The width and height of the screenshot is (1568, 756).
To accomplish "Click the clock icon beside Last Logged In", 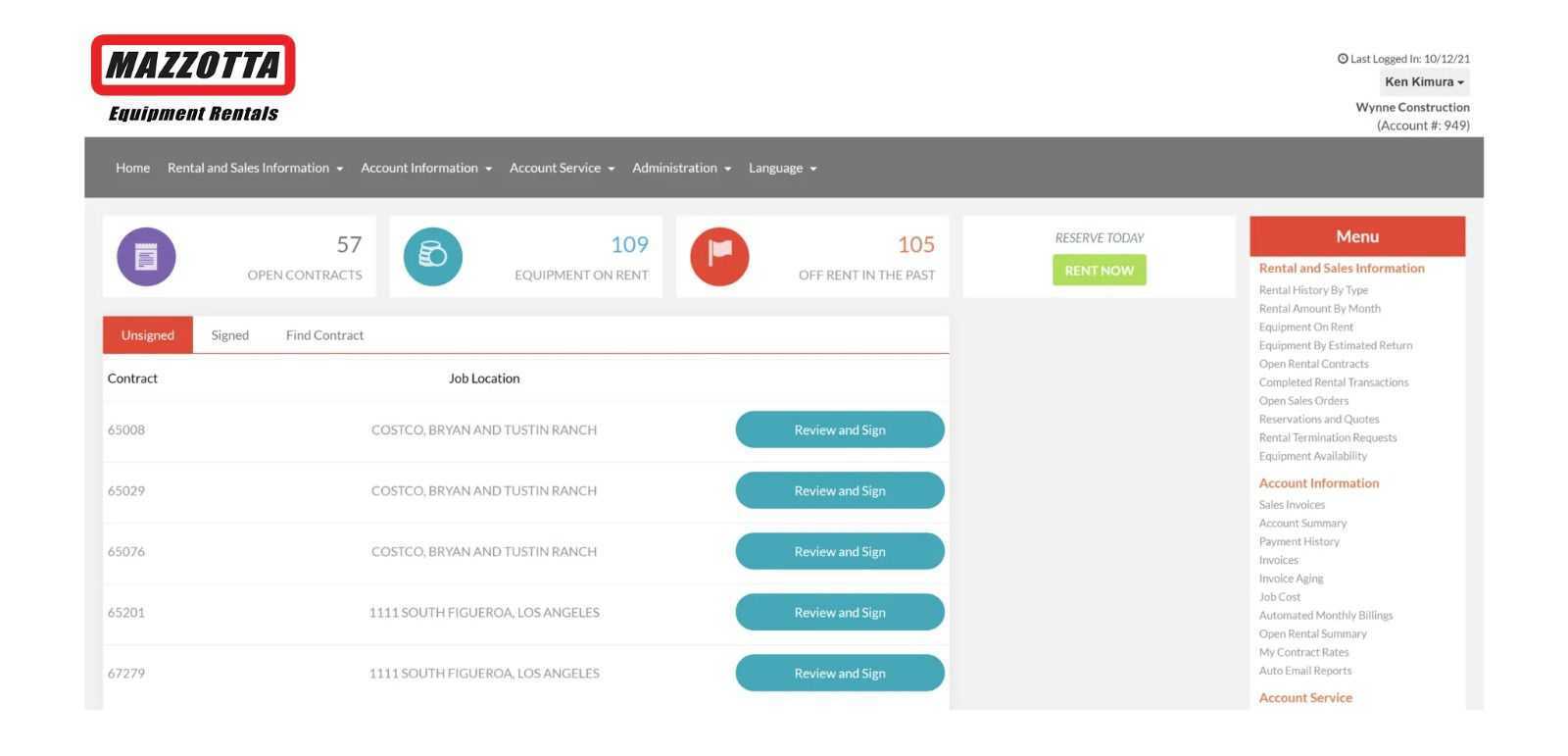I will (1343, 59).
